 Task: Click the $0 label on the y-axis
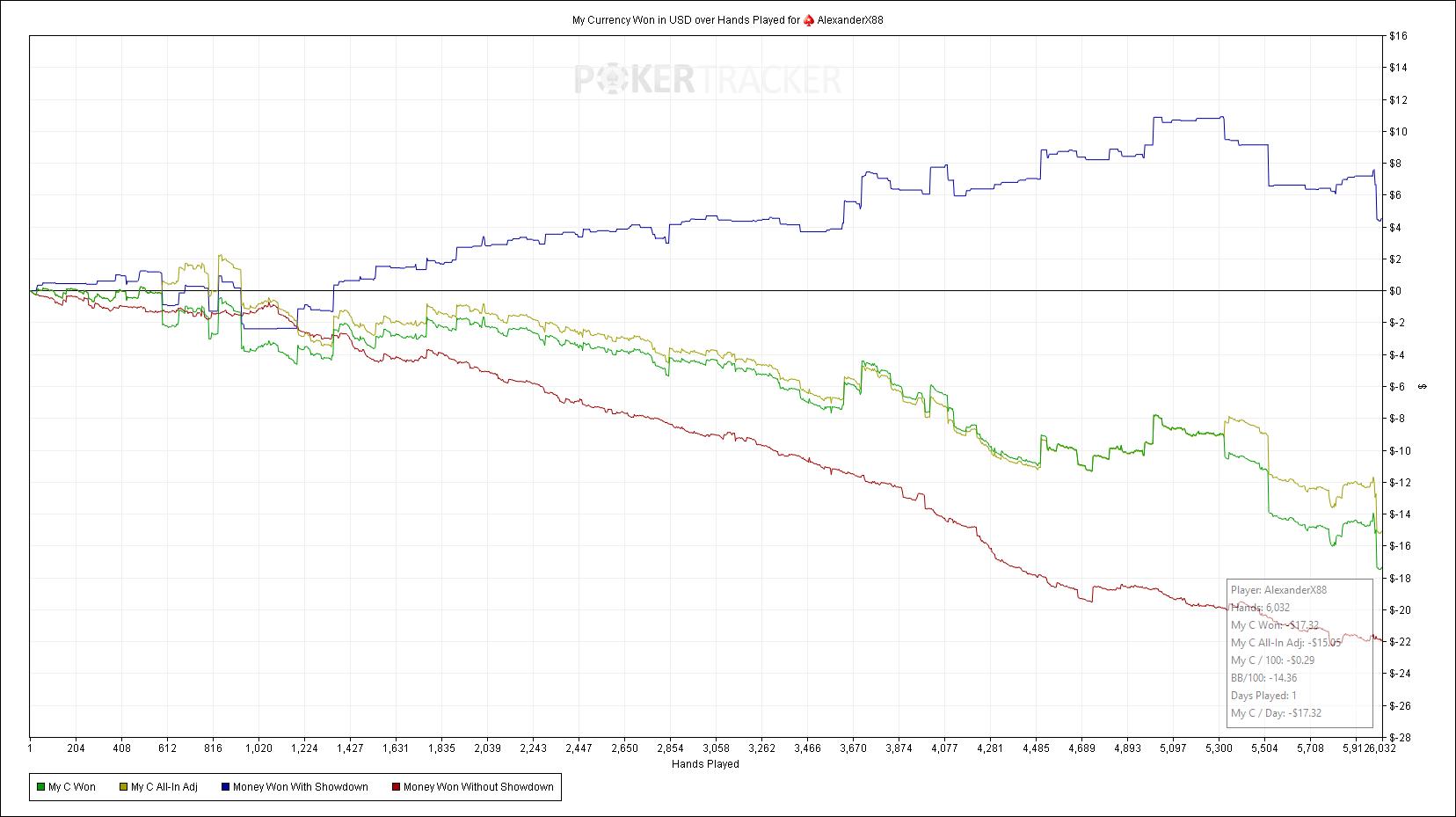click(1398, 291)
